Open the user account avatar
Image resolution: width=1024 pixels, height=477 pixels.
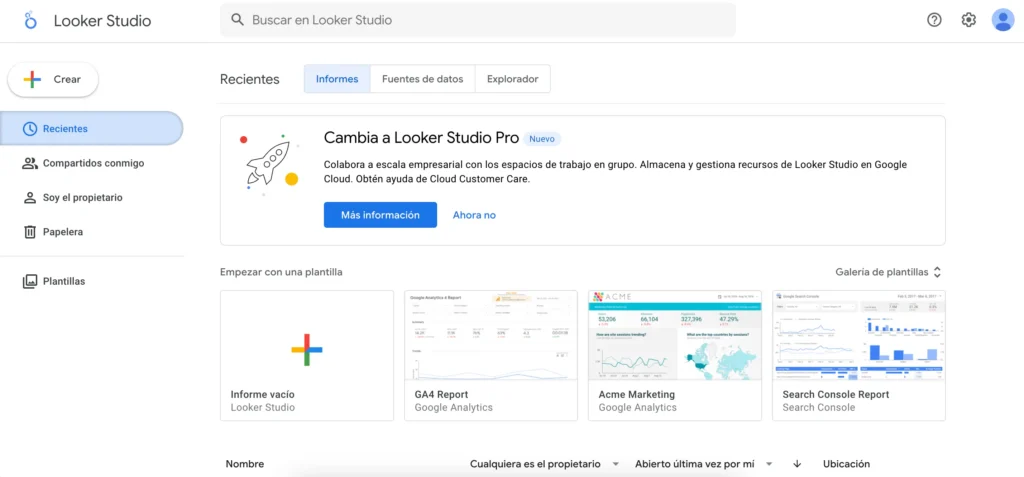pos(1002,20)
